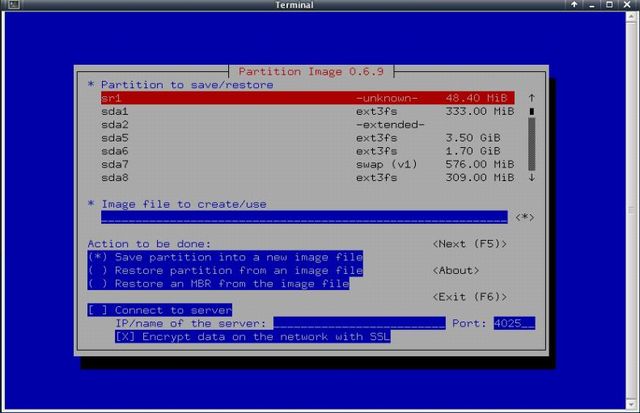Focus the Port field showing 4025
Image resolution: width=640 pixels, height=413 pixels.
point(514,323)
